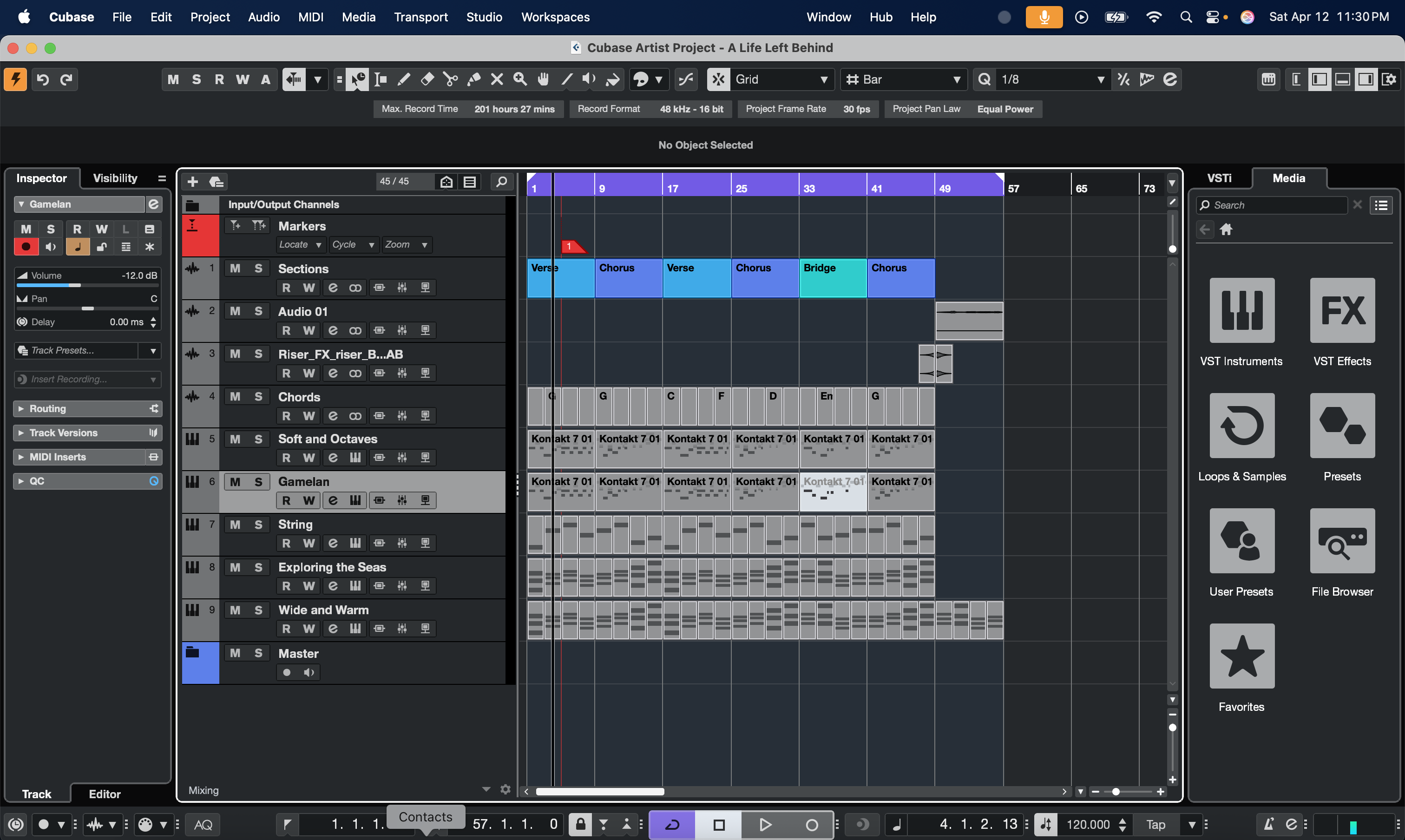Adjust the Pan slider in Inspector
Viewport: 1405px width, 840px height.
click(87, 308)
